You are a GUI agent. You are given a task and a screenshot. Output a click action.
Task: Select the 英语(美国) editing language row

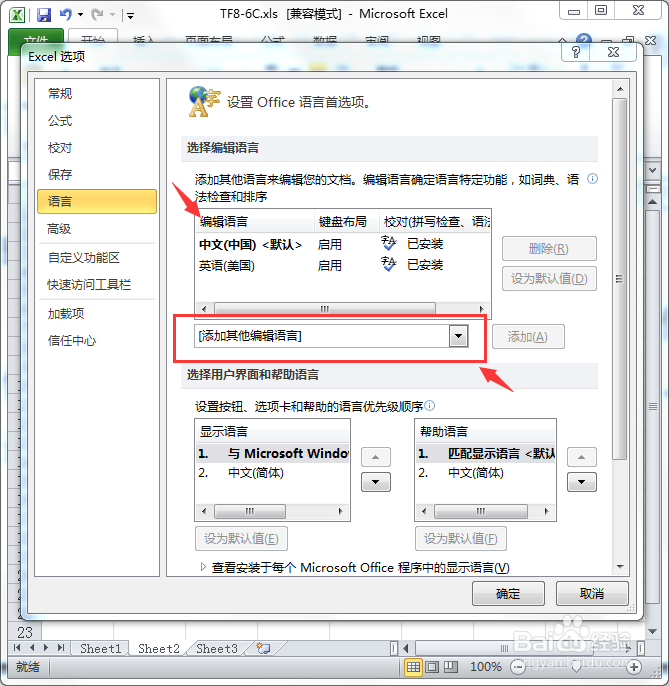point(343,265)
